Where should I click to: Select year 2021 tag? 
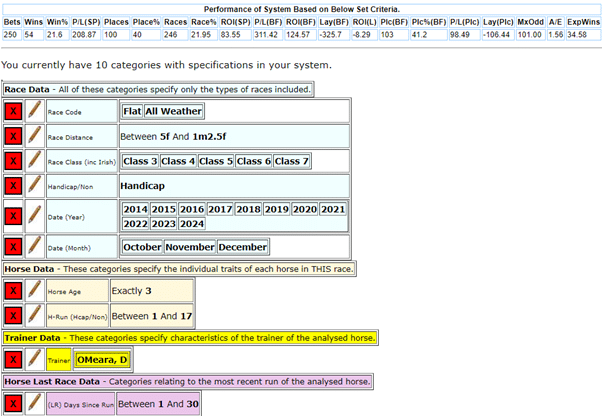click(x=333, y=209)
